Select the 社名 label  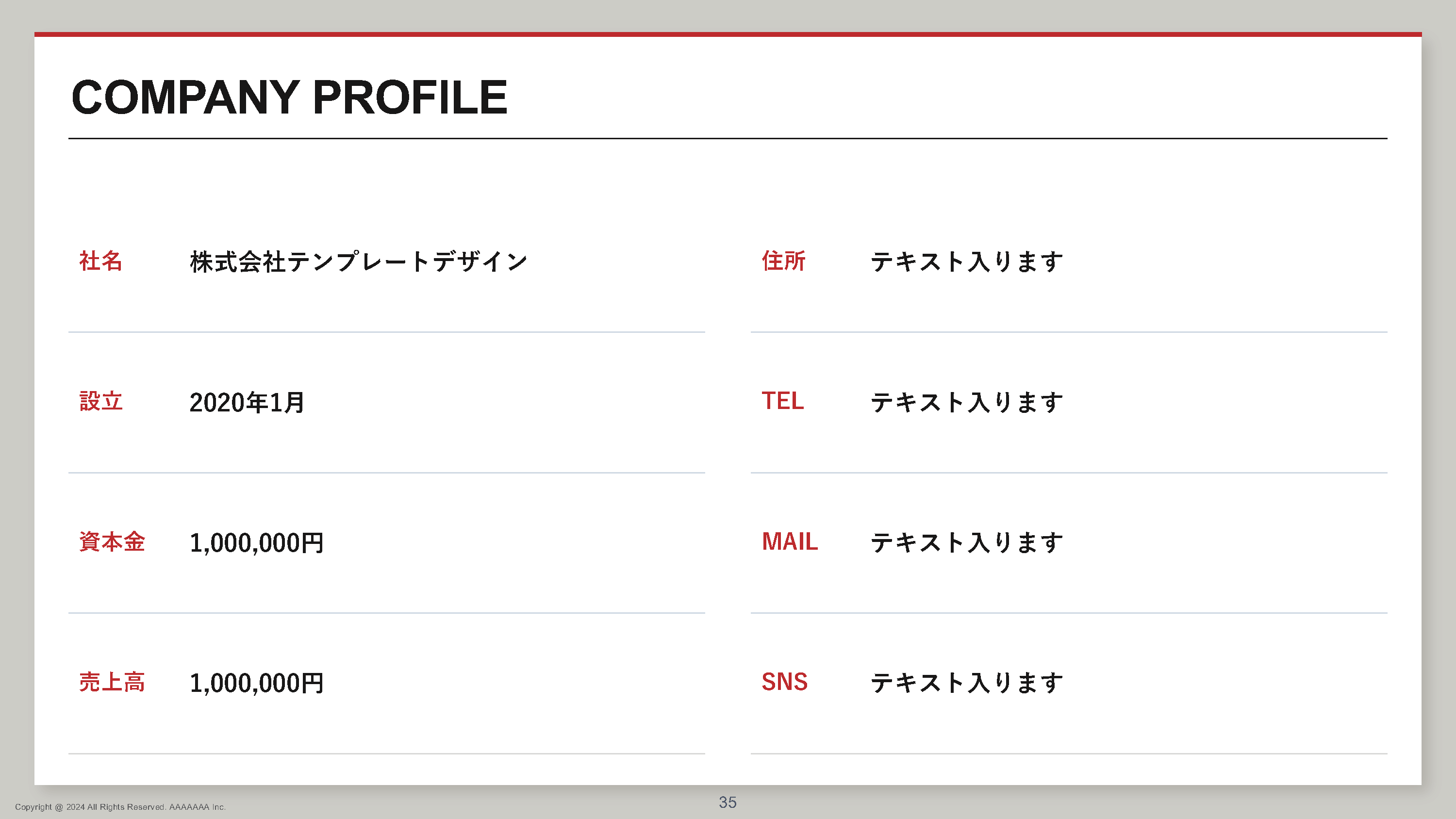coord(100,261)
